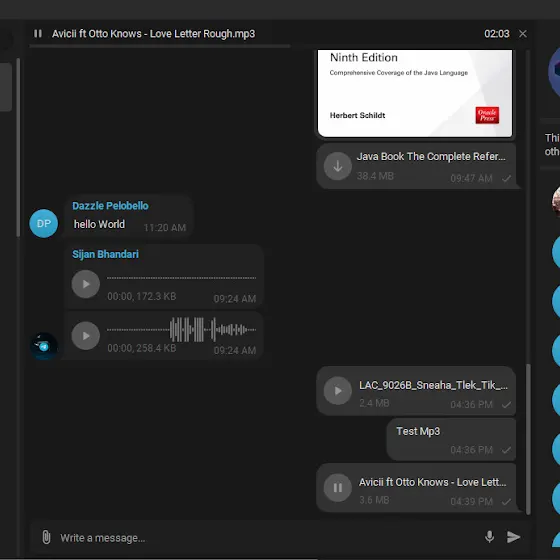Seek within the 258.4 KB voice waveform
The height and width of the screenshot is (560, 560).
pos(181,330)
